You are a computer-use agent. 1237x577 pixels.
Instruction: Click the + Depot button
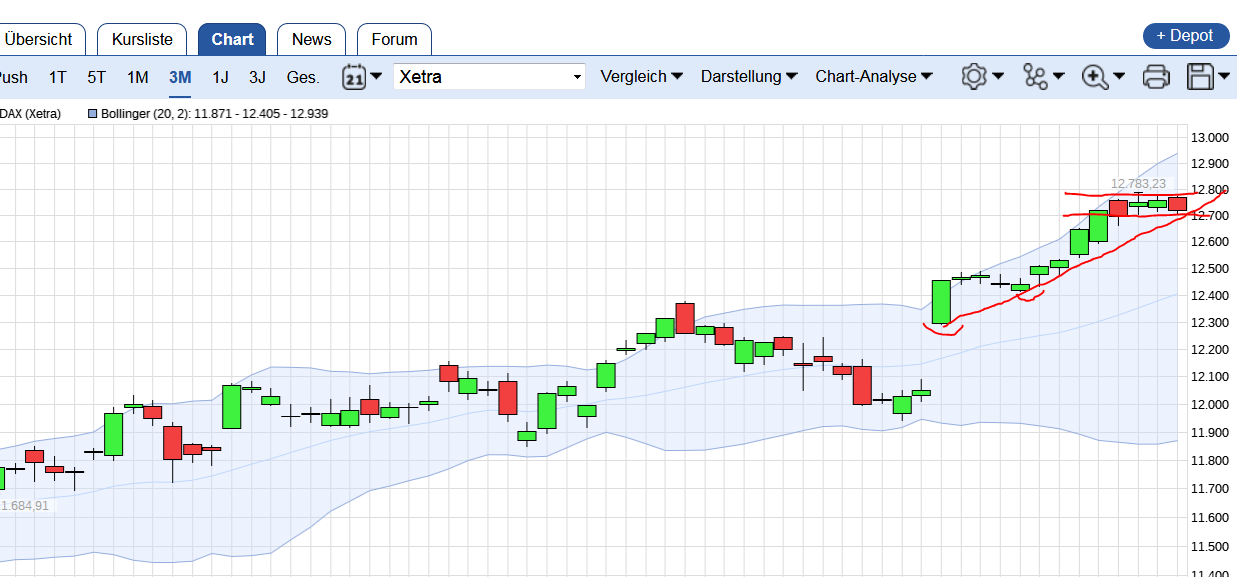pos(1185,35)
